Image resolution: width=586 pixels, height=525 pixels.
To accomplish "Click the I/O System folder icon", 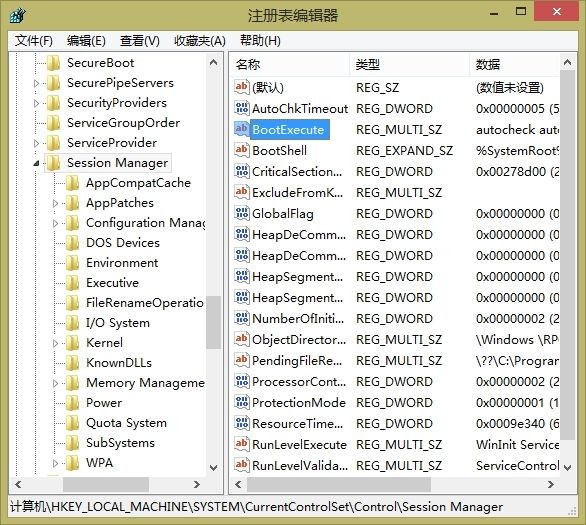I will coord(73,322).
